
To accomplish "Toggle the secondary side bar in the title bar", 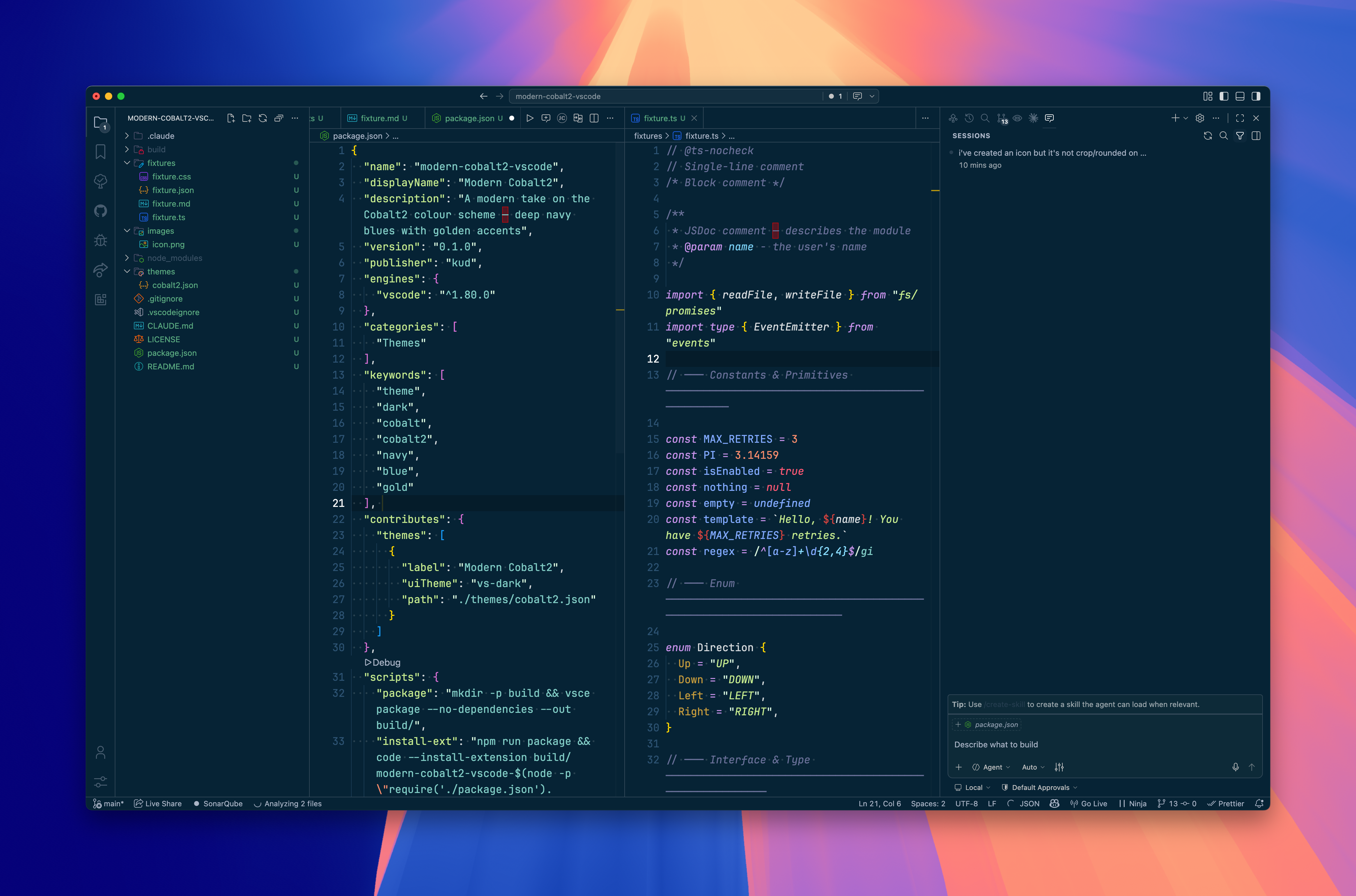I will pyautogui.click(x=1256, y=96).
